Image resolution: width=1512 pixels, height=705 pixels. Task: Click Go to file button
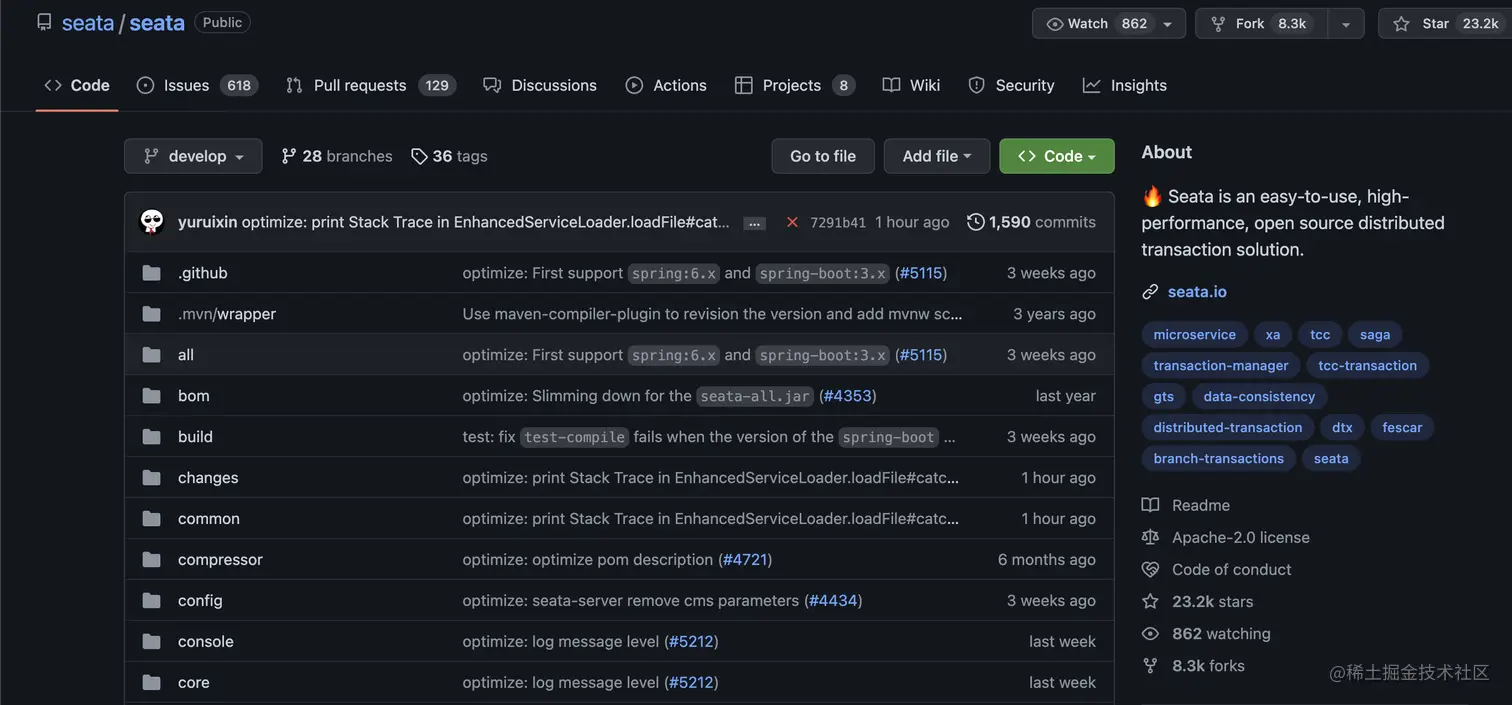tap(823, 156)
